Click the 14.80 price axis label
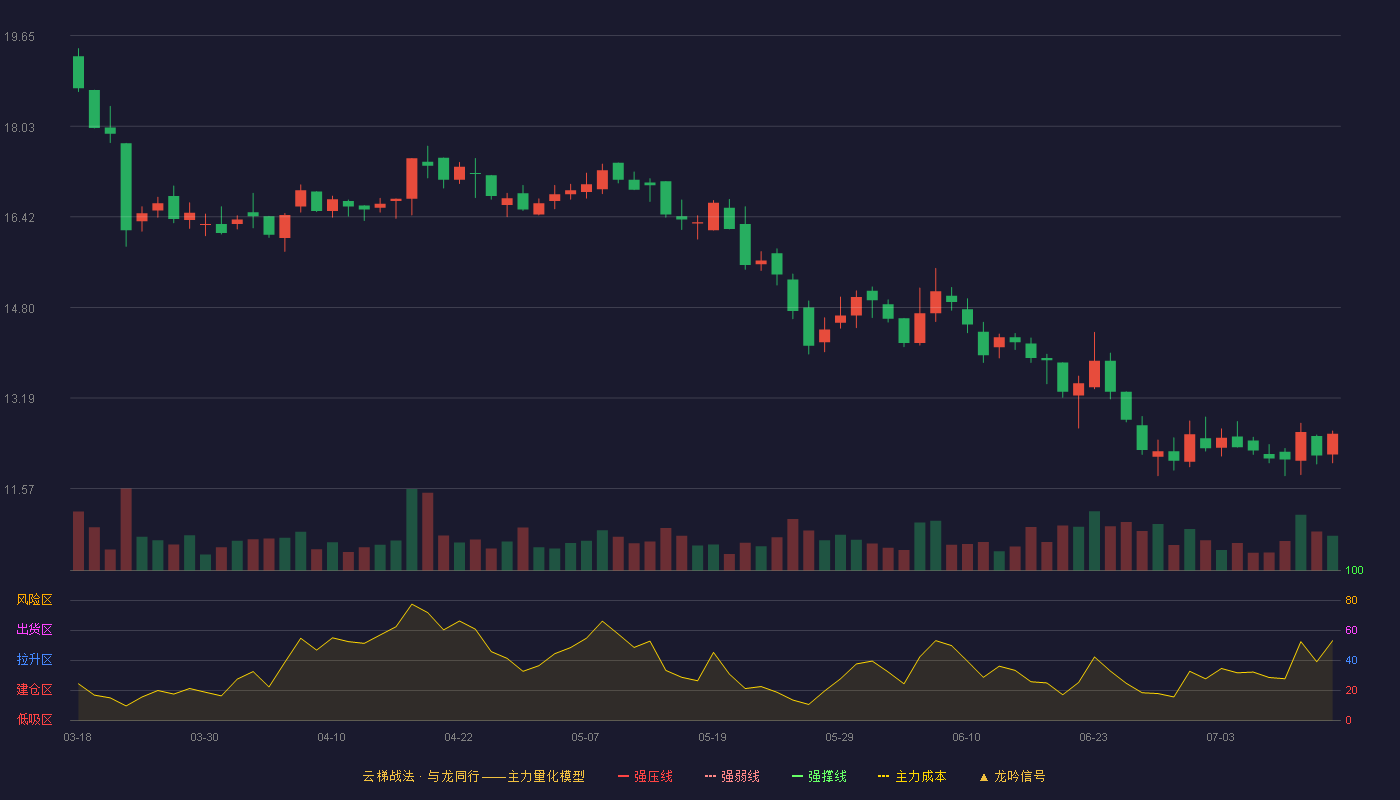Image resolution: width=1400 pixels, height=800 pixels. tap(19, 308)
